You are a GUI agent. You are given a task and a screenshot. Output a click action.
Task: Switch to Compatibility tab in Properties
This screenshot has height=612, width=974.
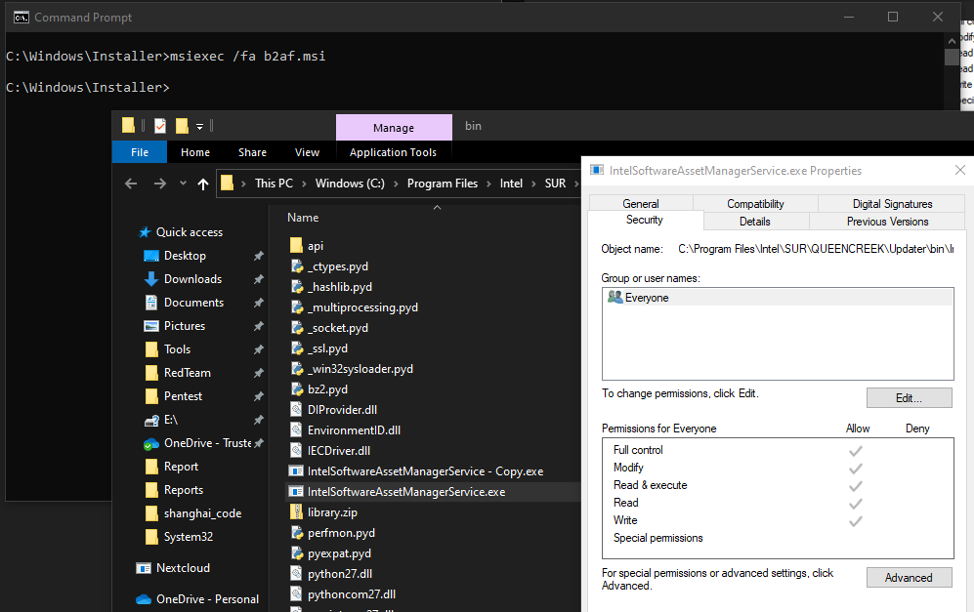755,203
